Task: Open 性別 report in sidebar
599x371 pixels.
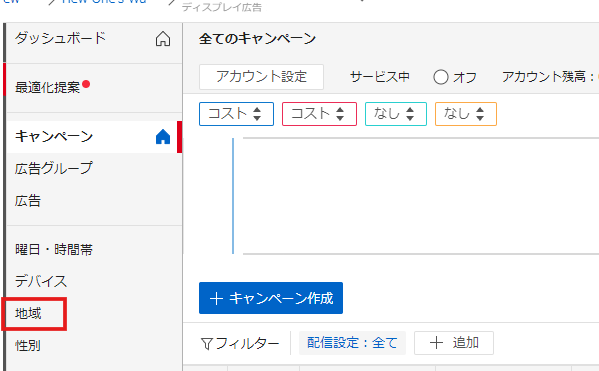Action: pyautogui.click(x=28, y=345)
